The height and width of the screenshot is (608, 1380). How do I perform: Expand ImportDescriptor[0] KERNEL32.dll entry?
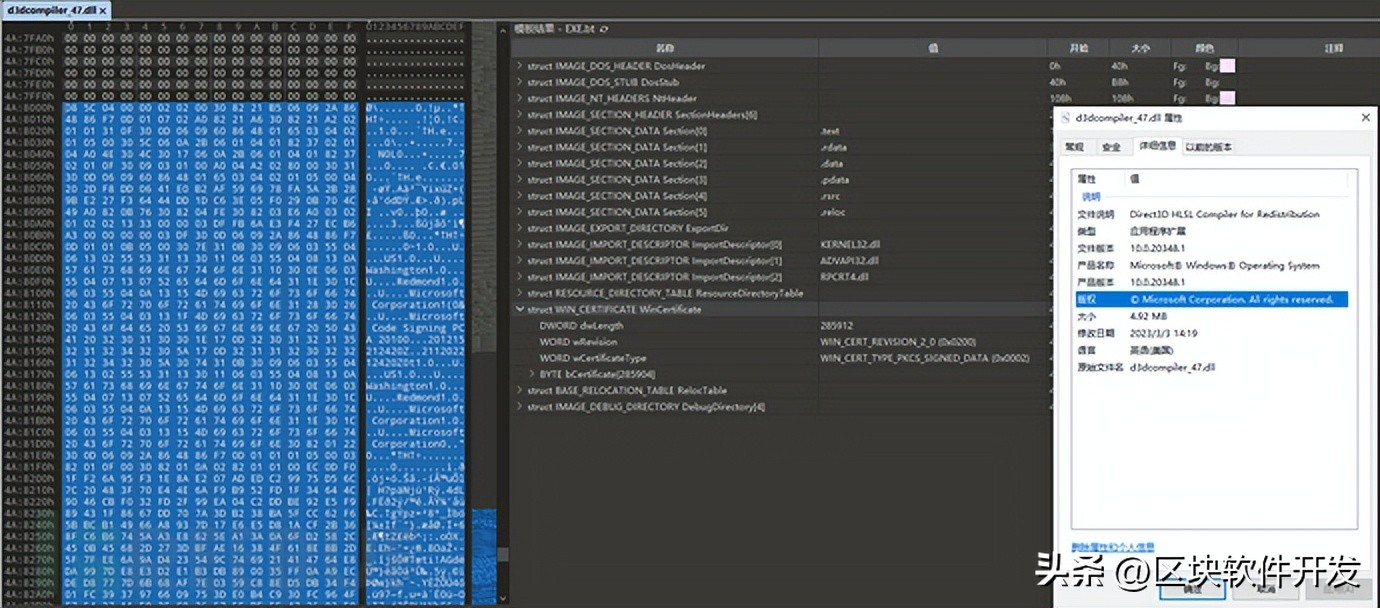pyautogui.click(x=519, y=244)
